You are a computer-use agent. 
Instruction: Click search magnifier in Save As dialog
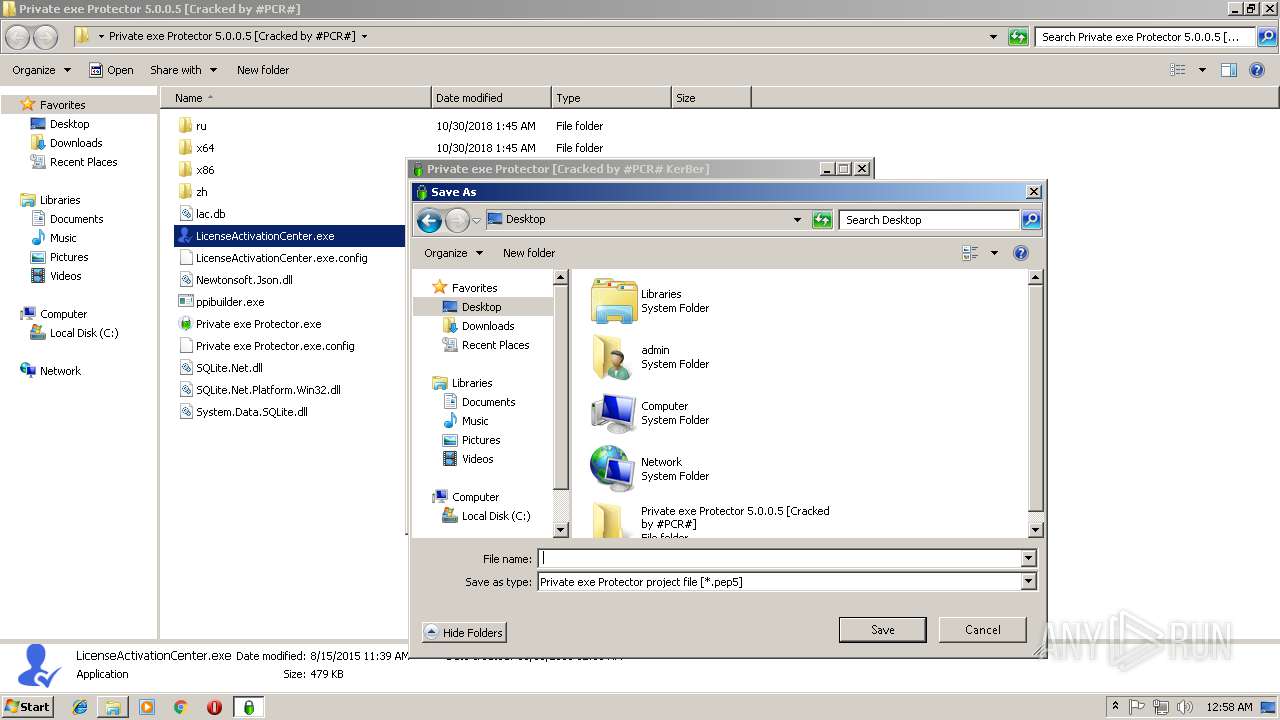tap(1031, 220)
